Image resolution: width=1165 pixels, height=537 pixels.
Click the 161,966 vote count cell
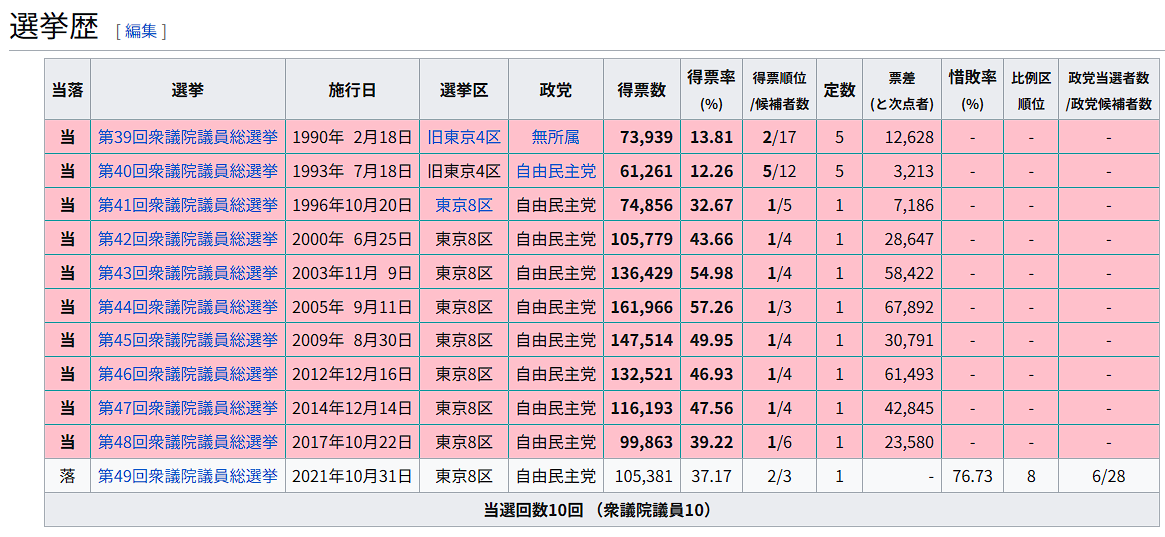point(641,307)
